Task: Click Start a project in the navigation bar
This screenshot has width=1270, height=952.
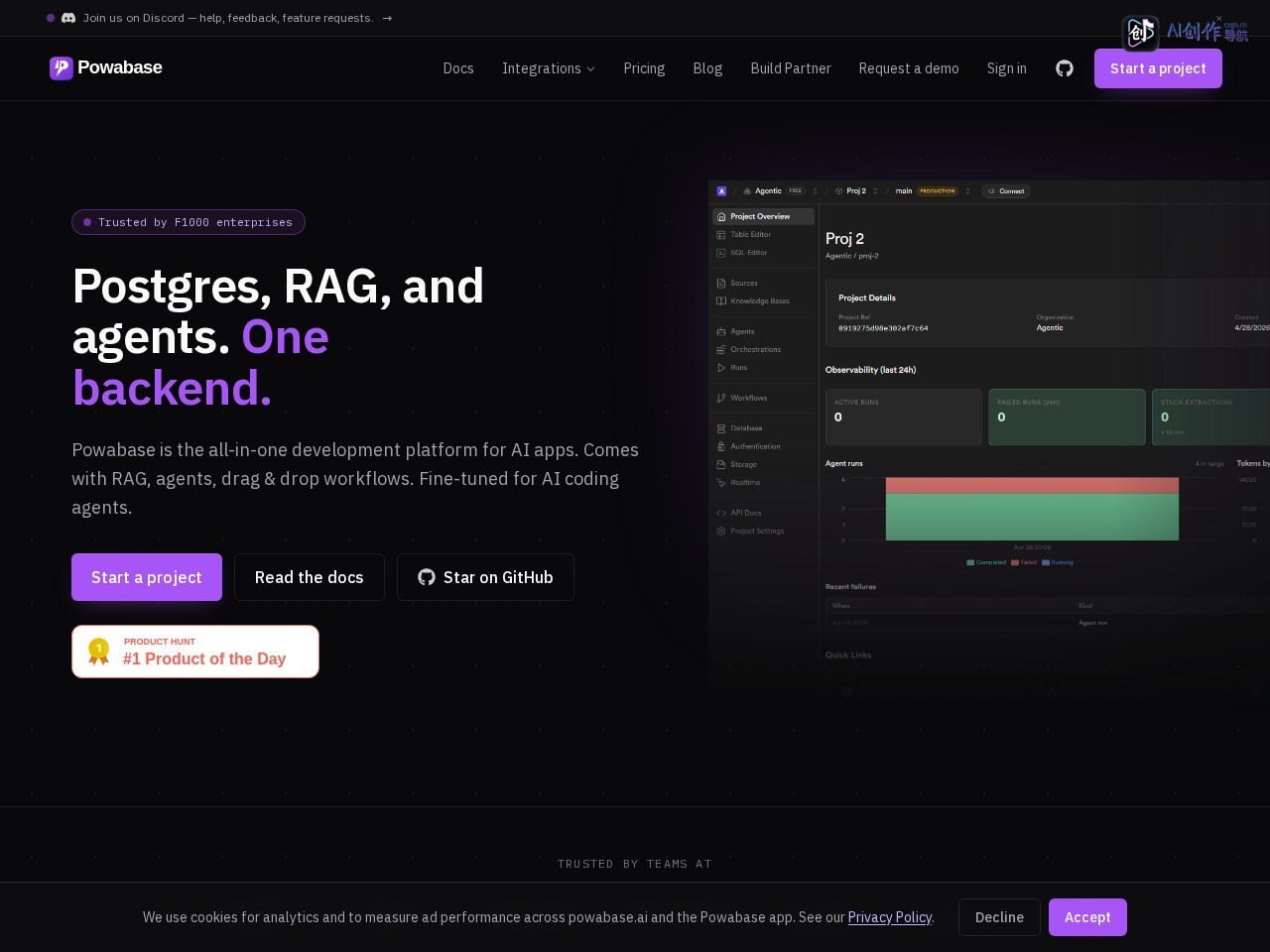Action: (x=1158, y=68)
